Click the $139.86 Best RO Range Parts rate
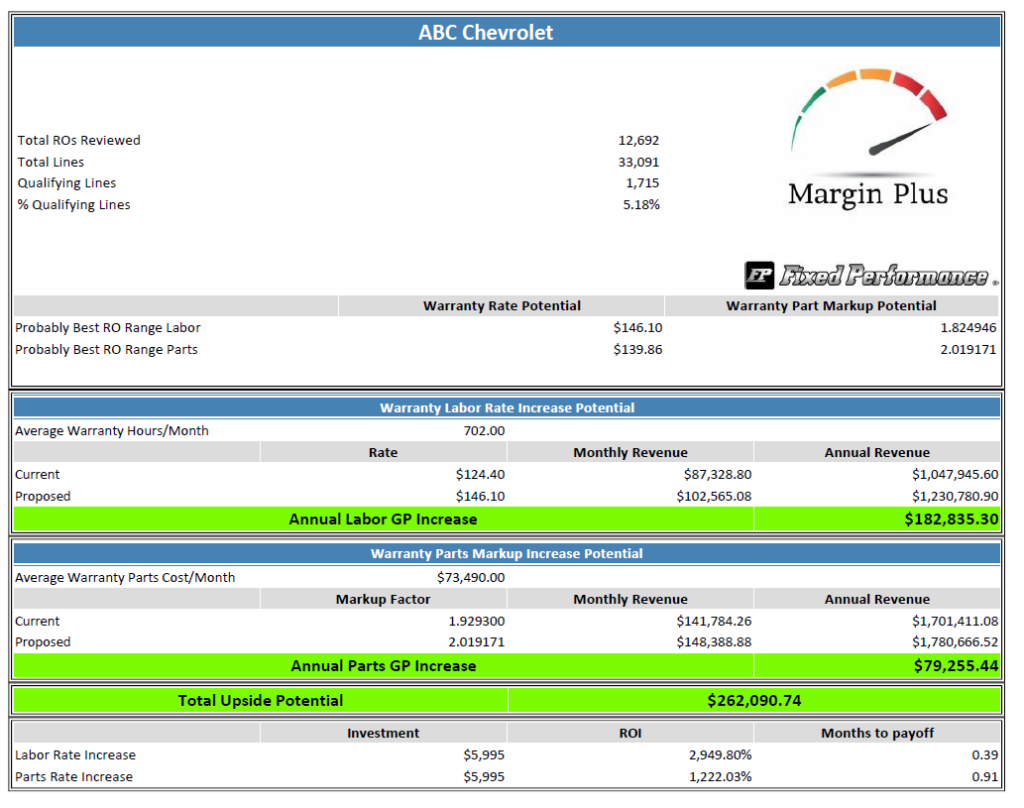The image size is (1024, 808). pos(638,349)
